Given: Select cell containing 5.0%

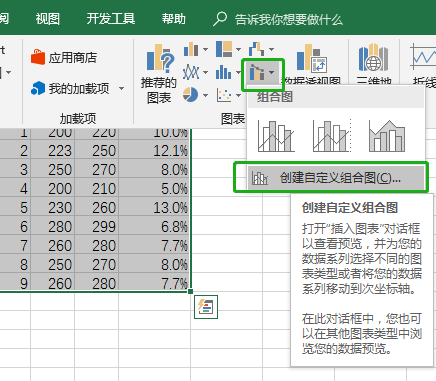Looking at the screenshot, I should click(x=155, y=189).
